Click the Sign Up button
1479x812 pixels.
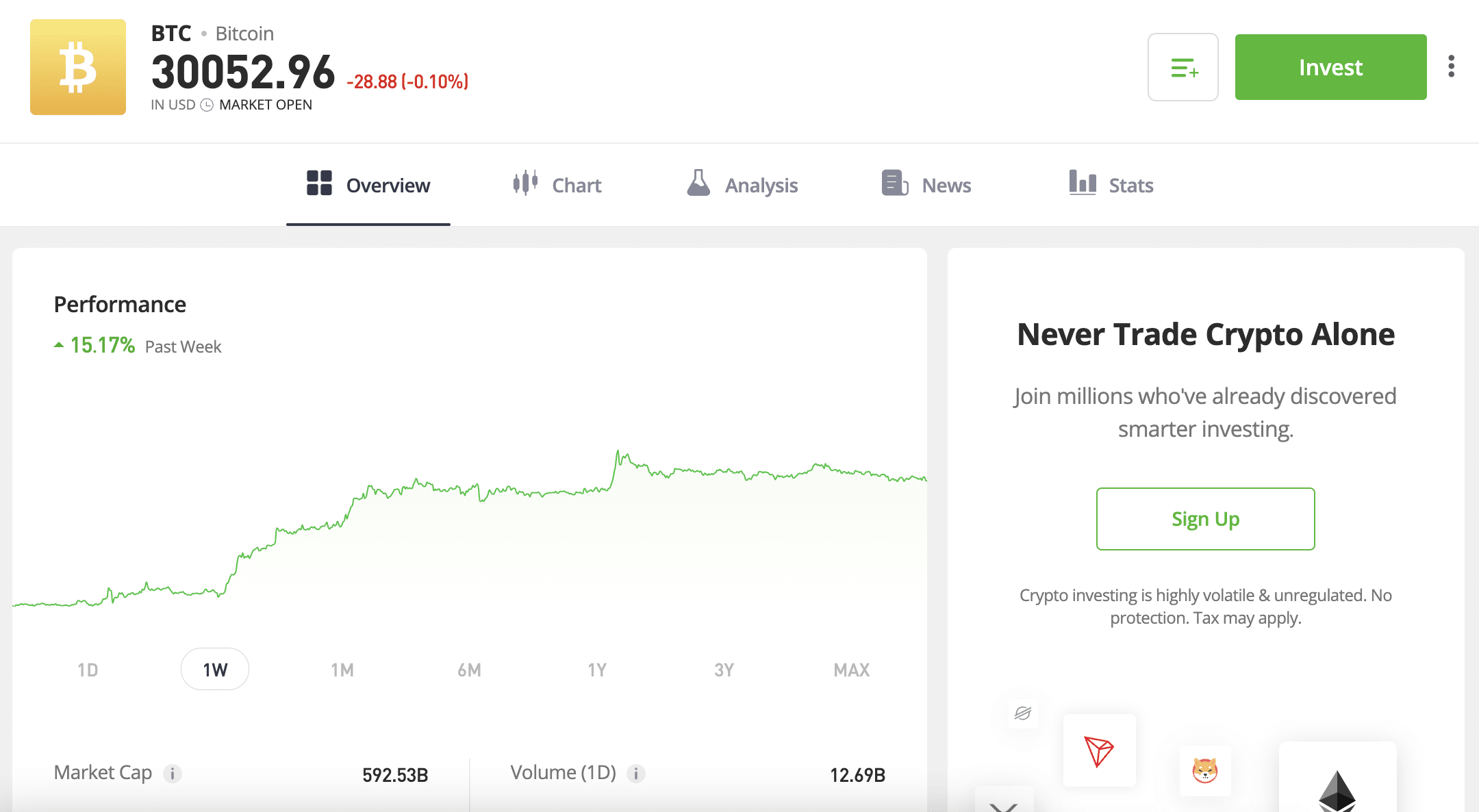[x=1205, y=519]
